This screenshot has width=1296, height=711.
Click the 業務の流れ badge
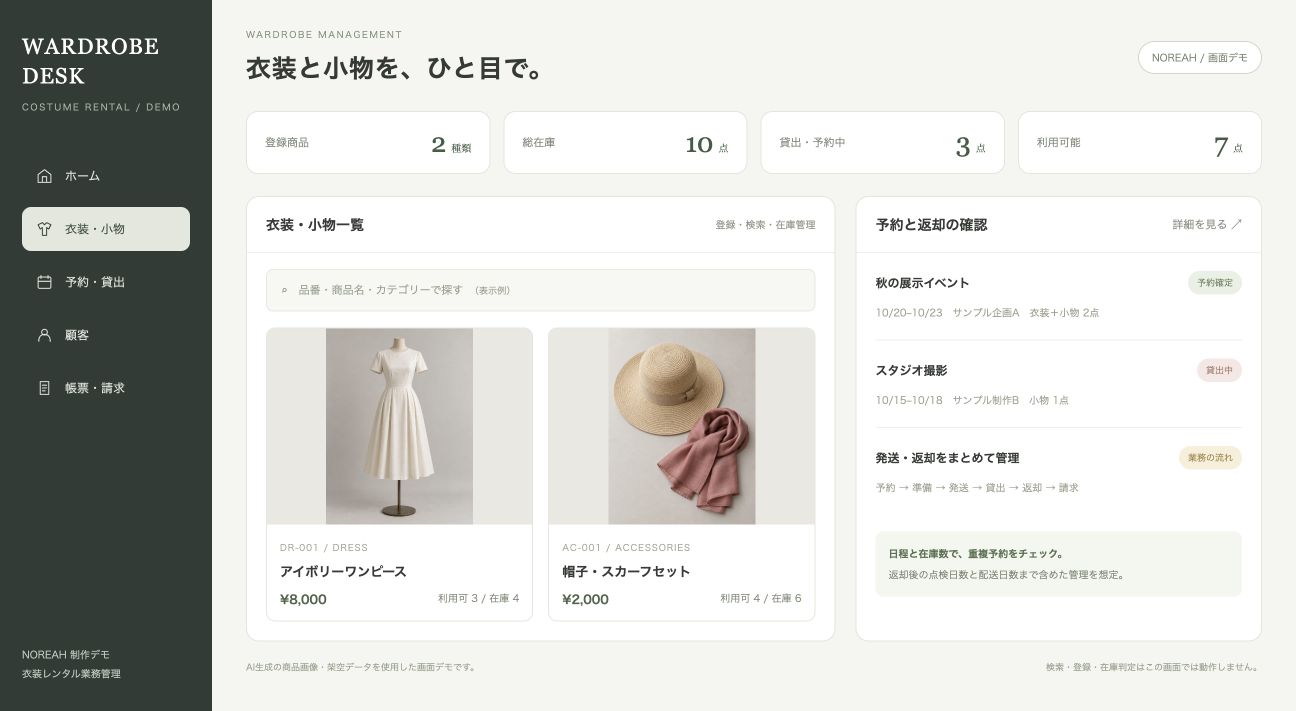coord(1210,458)
